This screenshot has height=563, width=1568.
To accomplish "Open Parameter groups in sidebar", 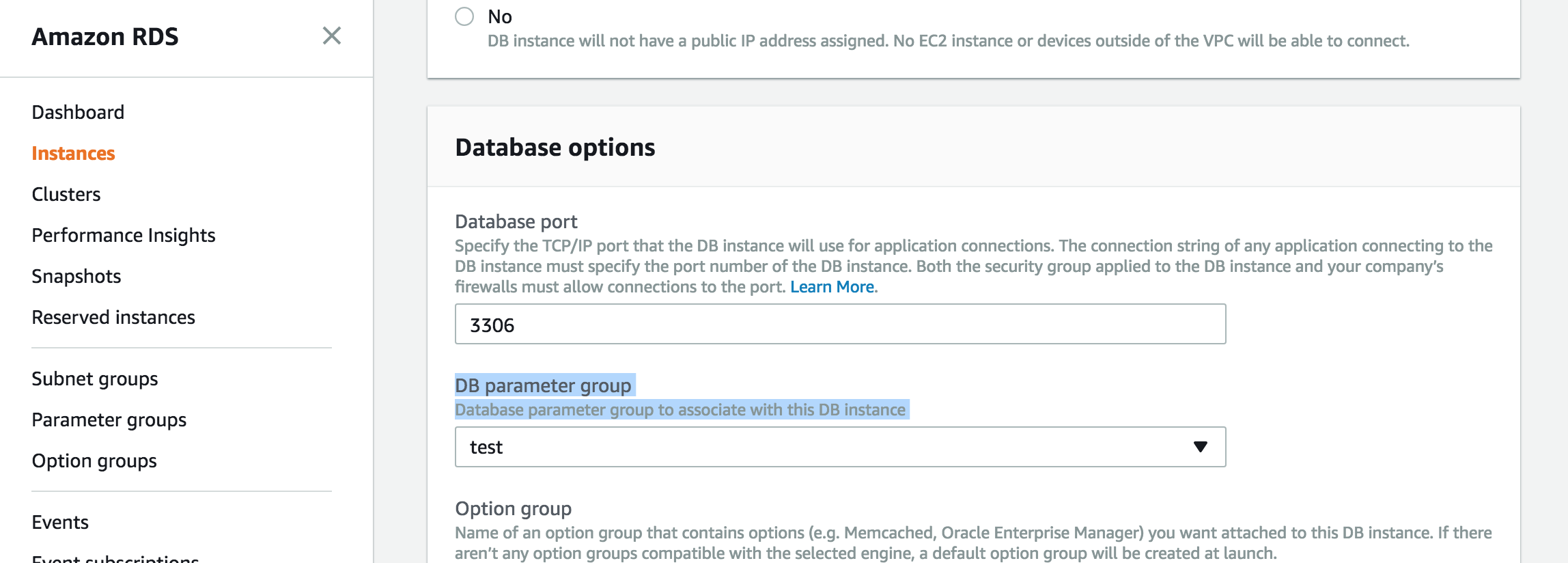I will click(109, 420).
